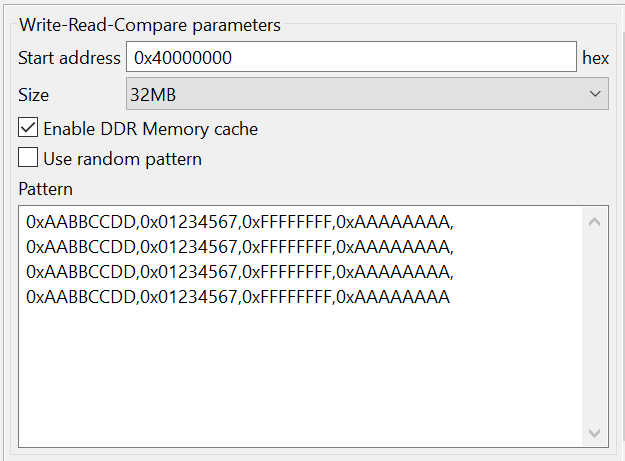Enable the Use random pattern checkbox
Screen dimensions: 625x461
tap(28, 158)
